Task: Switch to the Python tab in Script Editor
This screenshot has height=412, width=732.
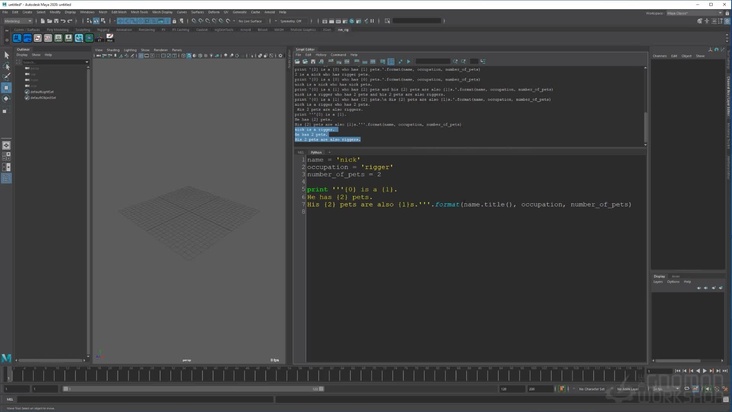Action: tap(316, 153)
